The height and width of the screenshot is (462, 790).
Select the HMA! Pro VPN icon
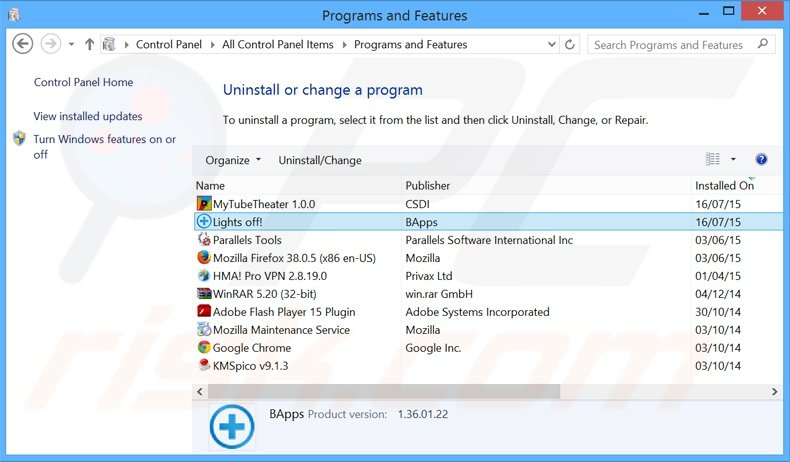tap(204, 276)
